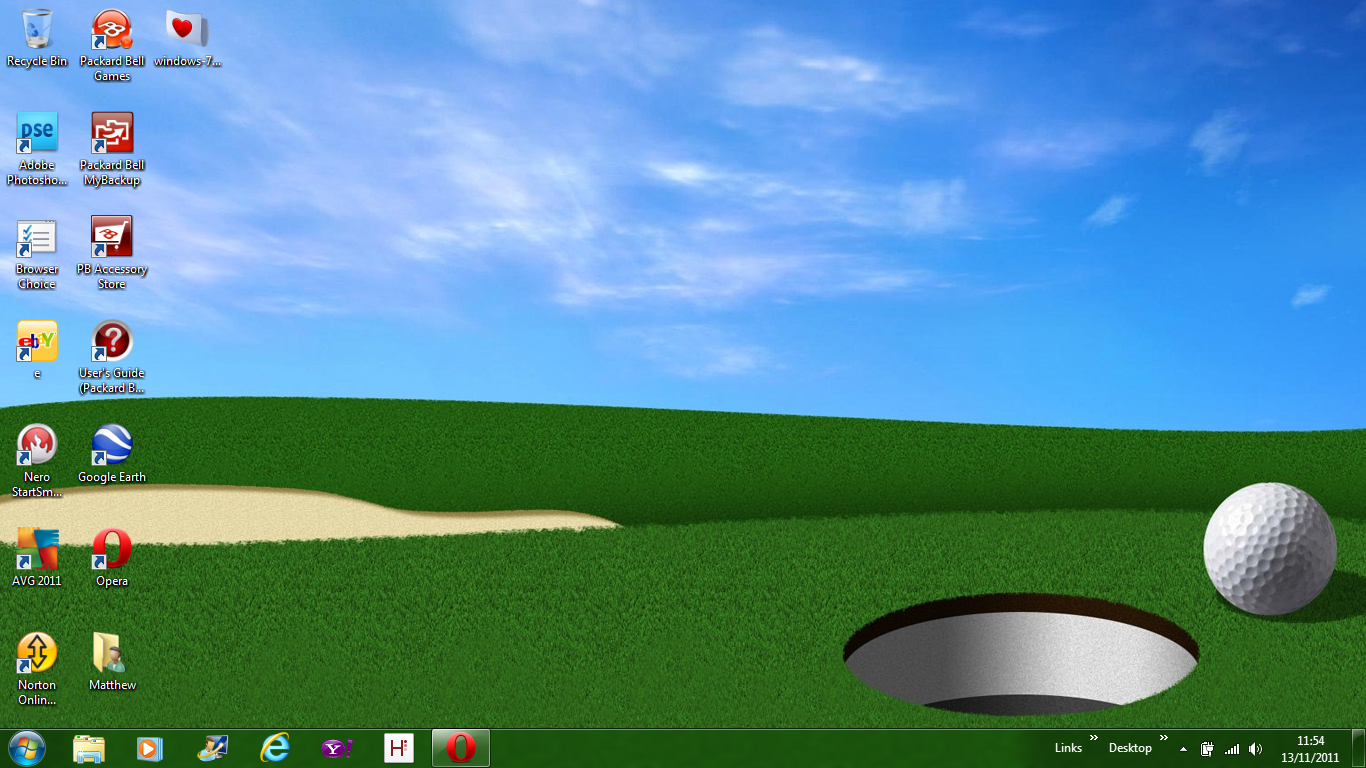This screenshot has height=768, width=1366.
Task: Select the Matthew user folder
Action: [112, 661]
